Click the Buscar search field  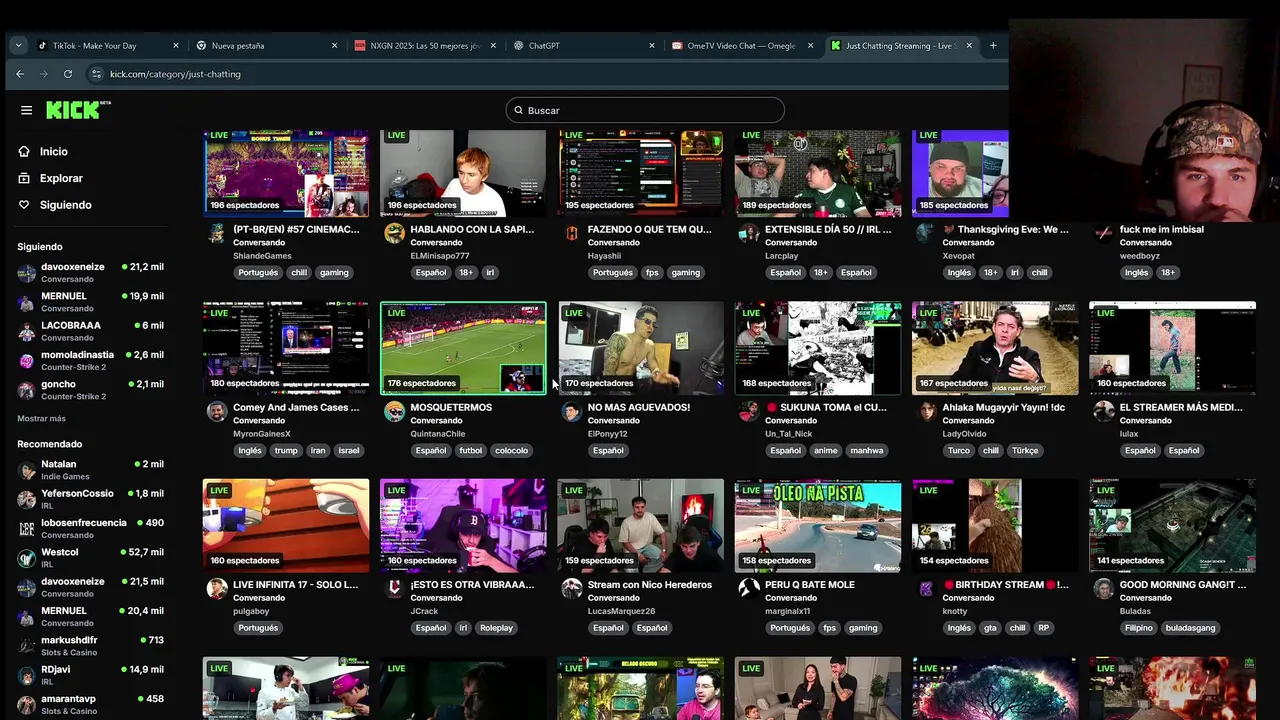[x=645, y=110]
